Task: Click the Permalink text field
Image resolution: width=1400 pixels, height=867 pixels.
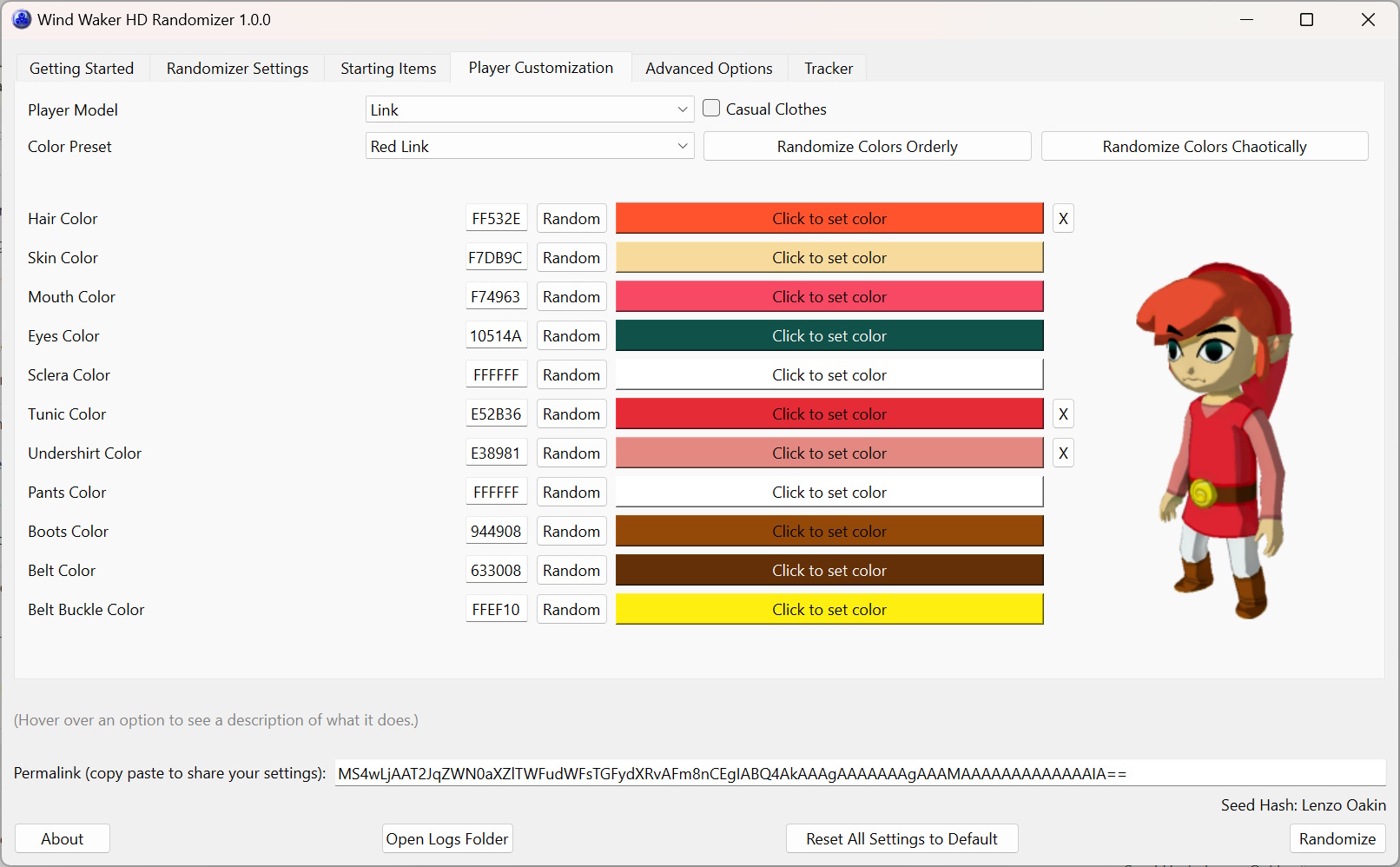Action: pyautogui.click(x=861, y=773)
